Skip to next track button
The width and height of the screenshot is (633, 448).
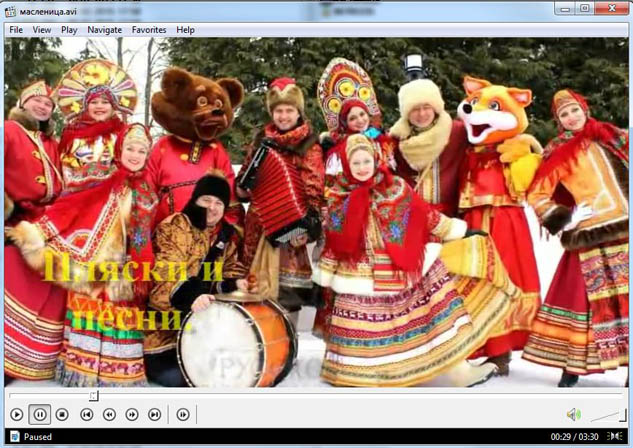pyautogui.click(x=155, y=415)
